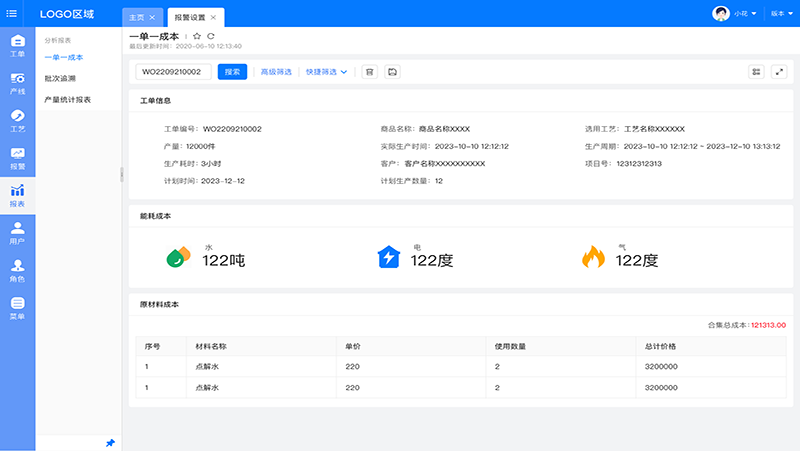The width and height of the screenshot is (800, 451).
Task: Select 产量统计报表 in the report menu
Action: [67, 99]
